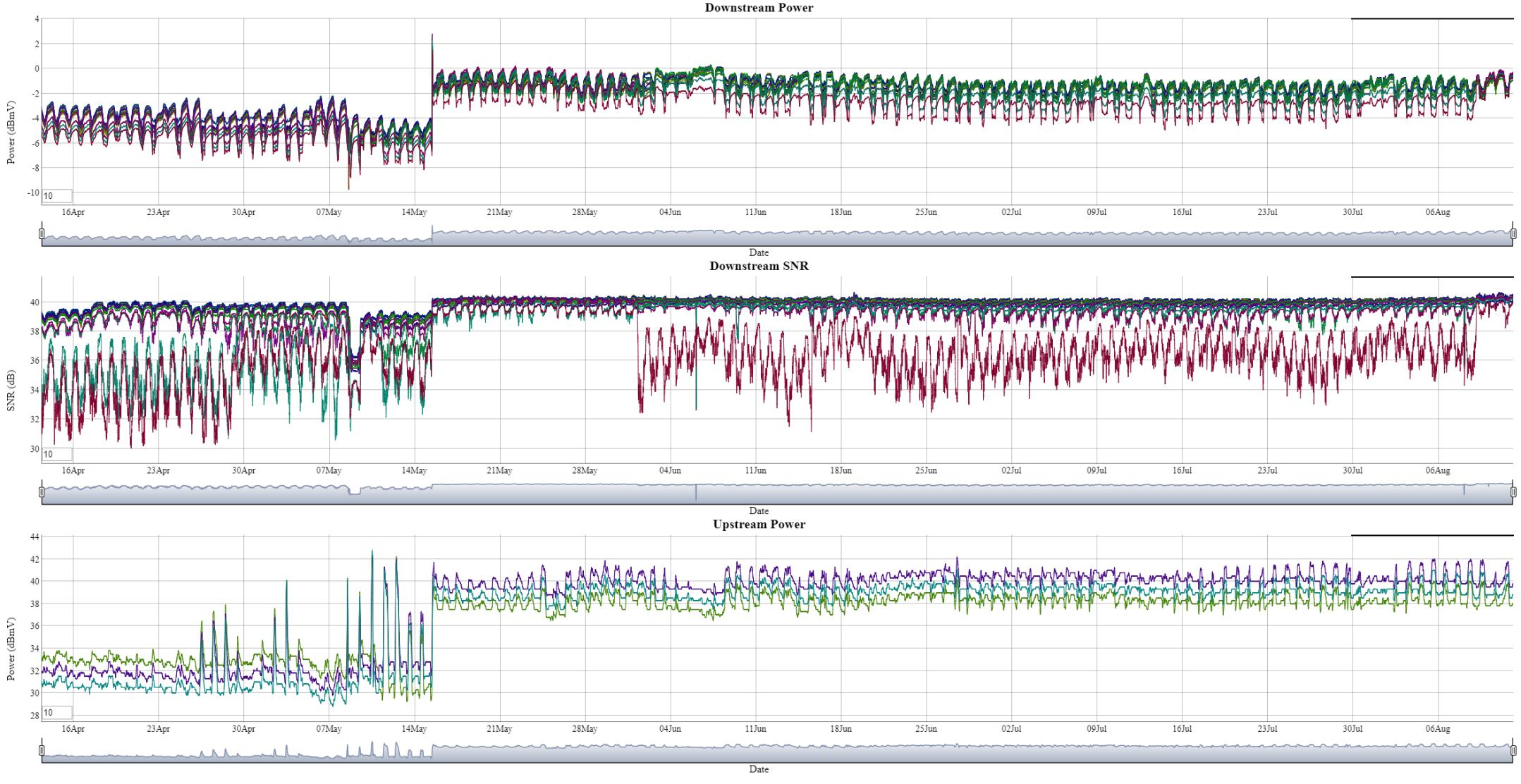Click the input box in Downstream SNR chart

pyautogui.click(x=56, y=454)
